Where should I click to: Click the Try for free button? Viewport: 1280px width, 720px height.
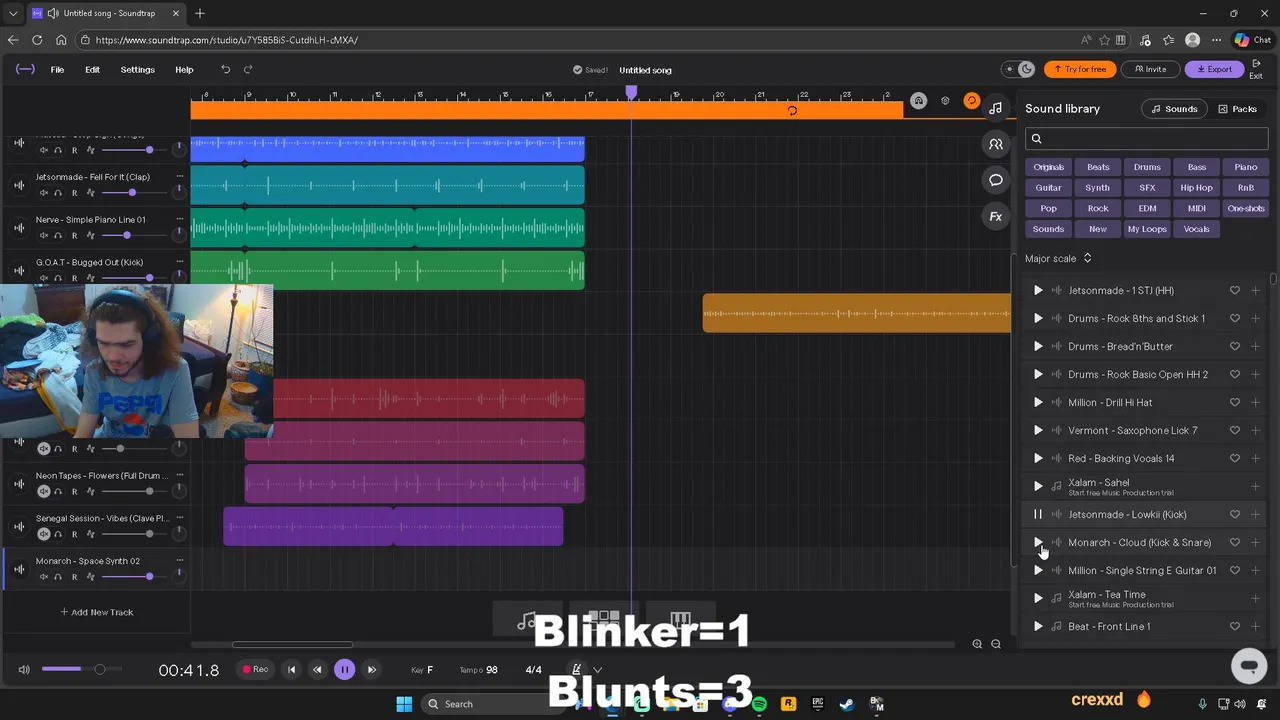pyautogui.click(x=1080, y=69)
